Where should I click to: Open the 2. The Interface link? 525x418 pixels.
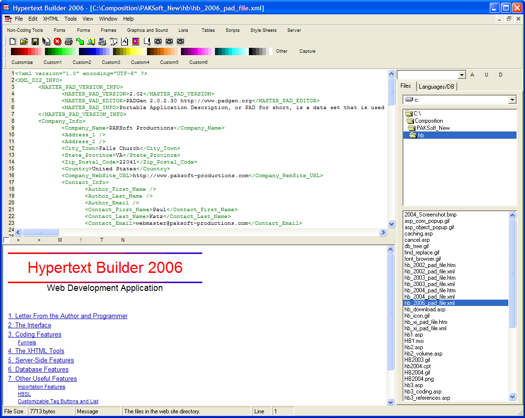tap(29, 325)
